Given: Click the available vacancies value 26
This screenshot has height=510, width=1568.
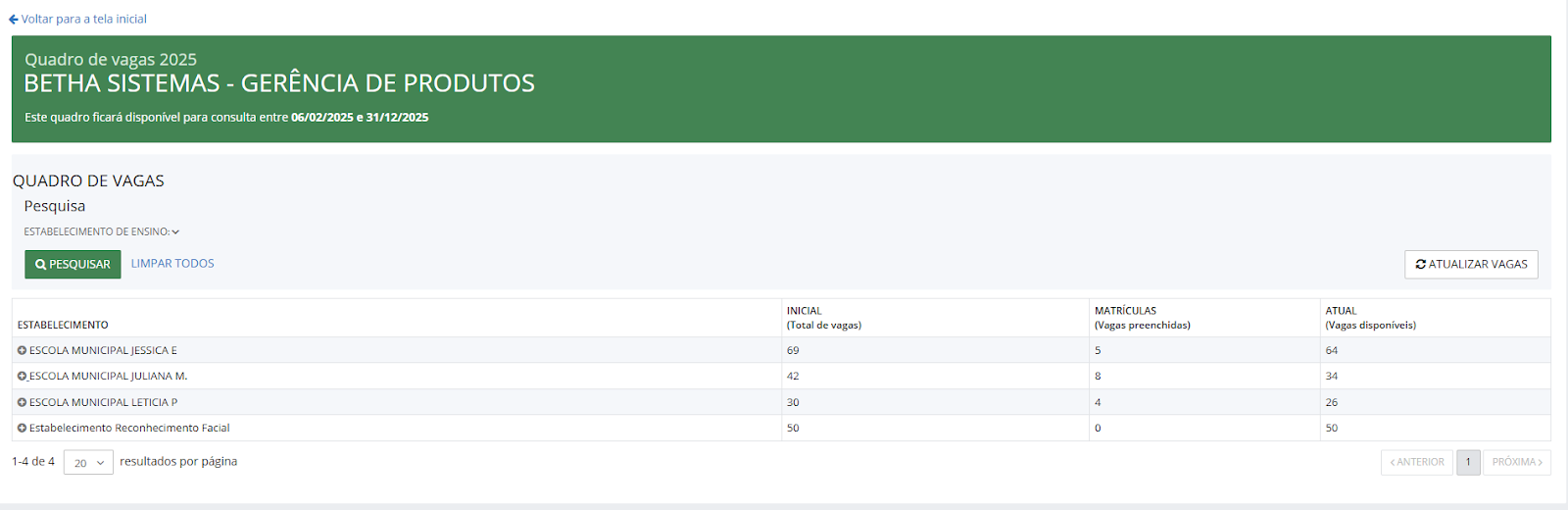Looking at the screenshot, I should click(x=1331, y=402).
